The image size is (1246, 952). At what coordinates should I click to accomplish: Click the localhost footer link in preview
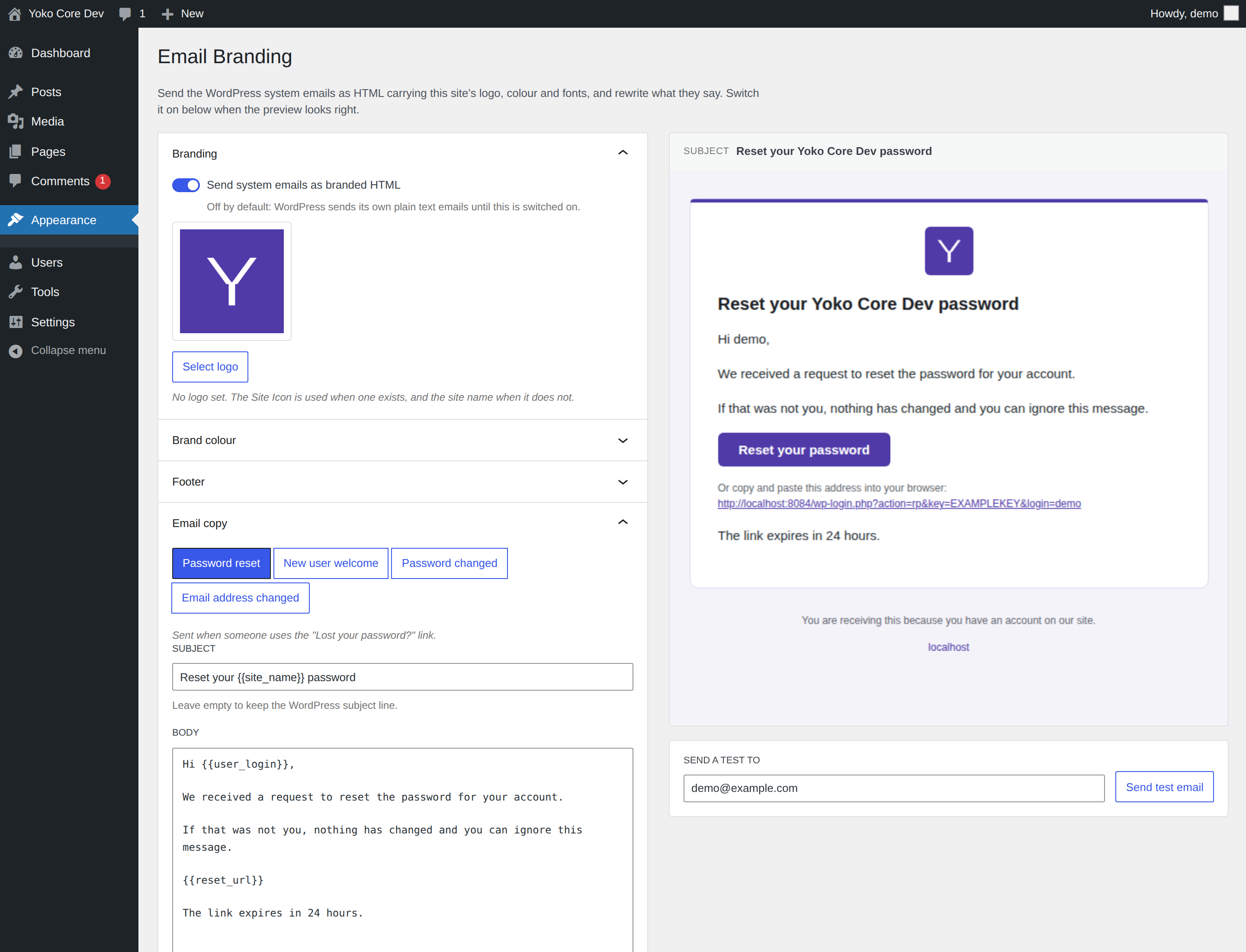coord(948,647)
